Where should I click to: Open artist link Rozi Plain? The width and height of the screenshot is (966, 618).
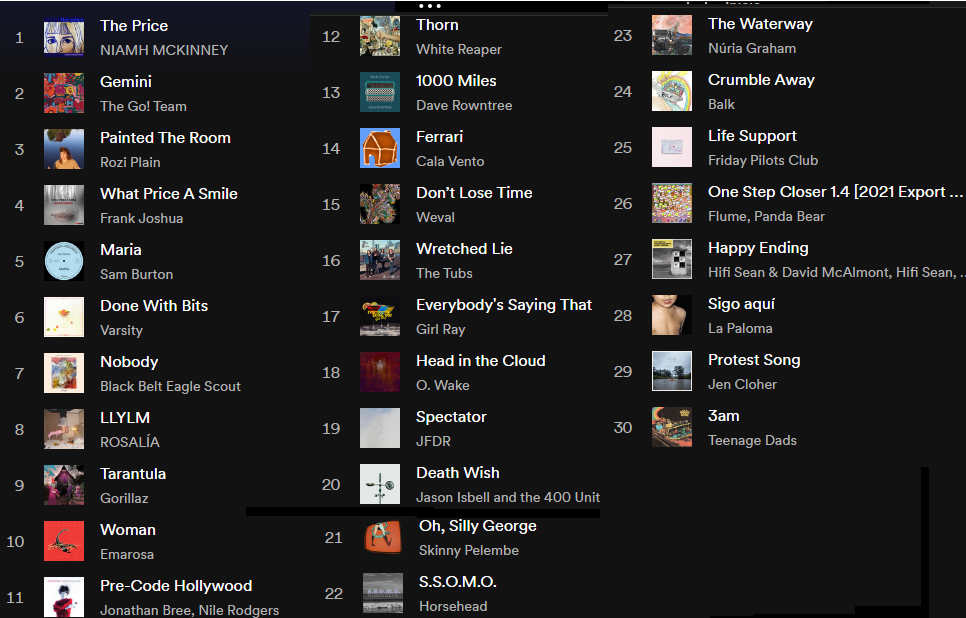[x=130, y=162]
